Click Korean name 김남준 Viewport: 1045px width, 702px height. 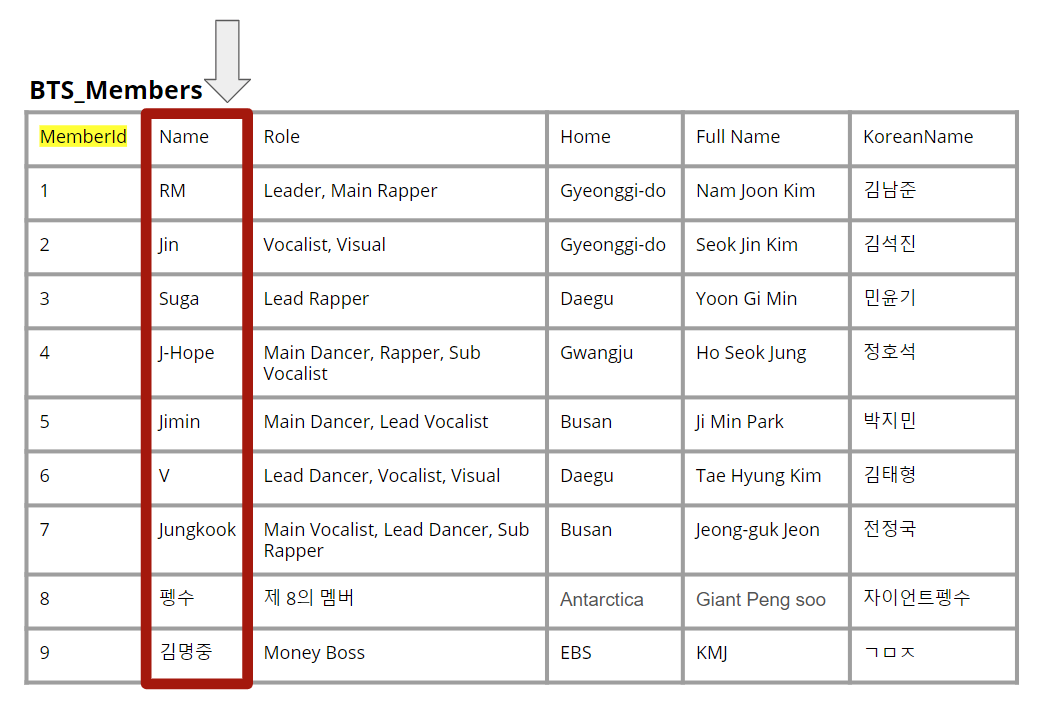pyautogui.click(x=890, y=189)
